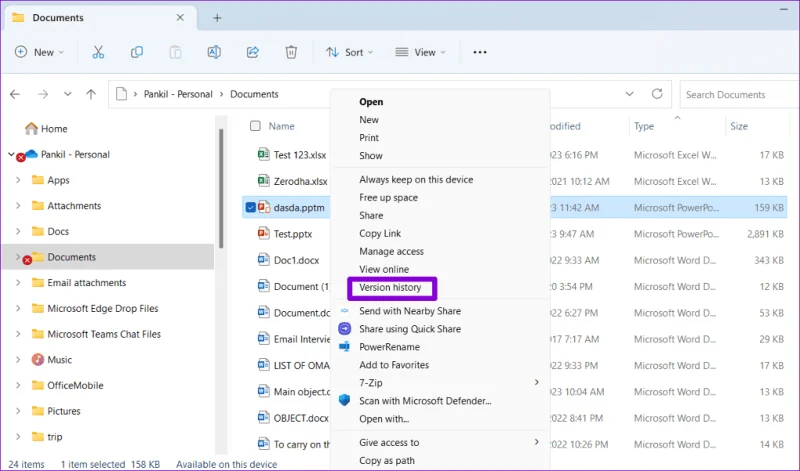The height and width of the screenshot is (471, 800).
Task: Click the navigation pane scrollbar
Action: pyautogui.click(x=221, y=189)
